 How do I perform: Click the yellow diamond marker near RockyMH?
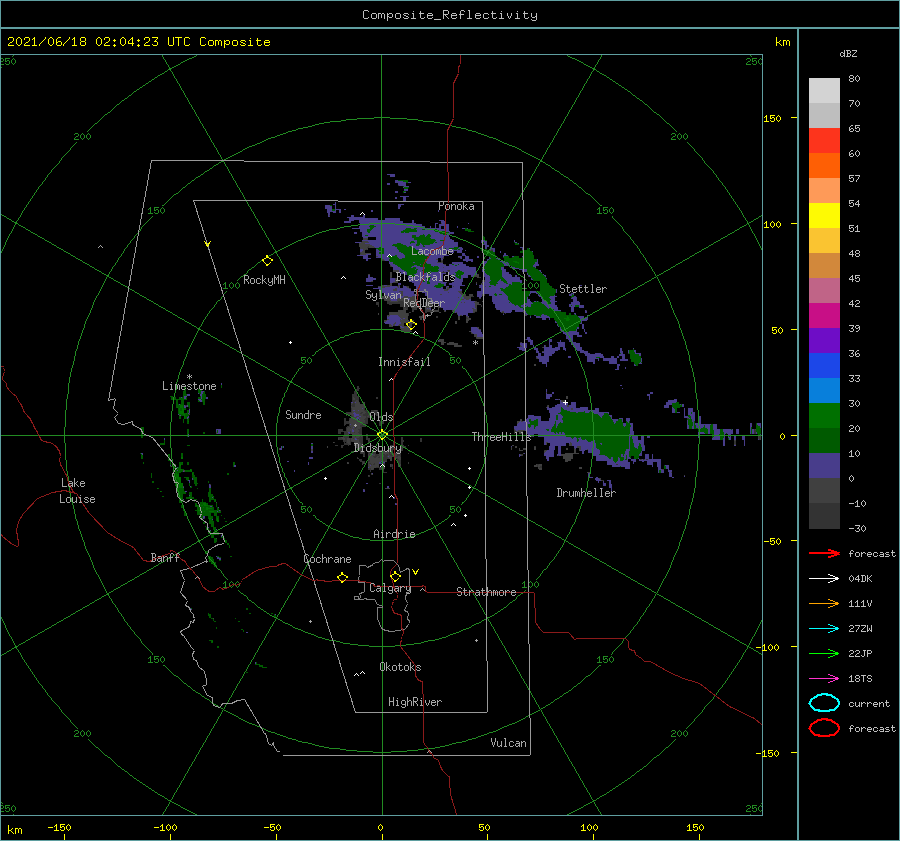pos(267,261)
